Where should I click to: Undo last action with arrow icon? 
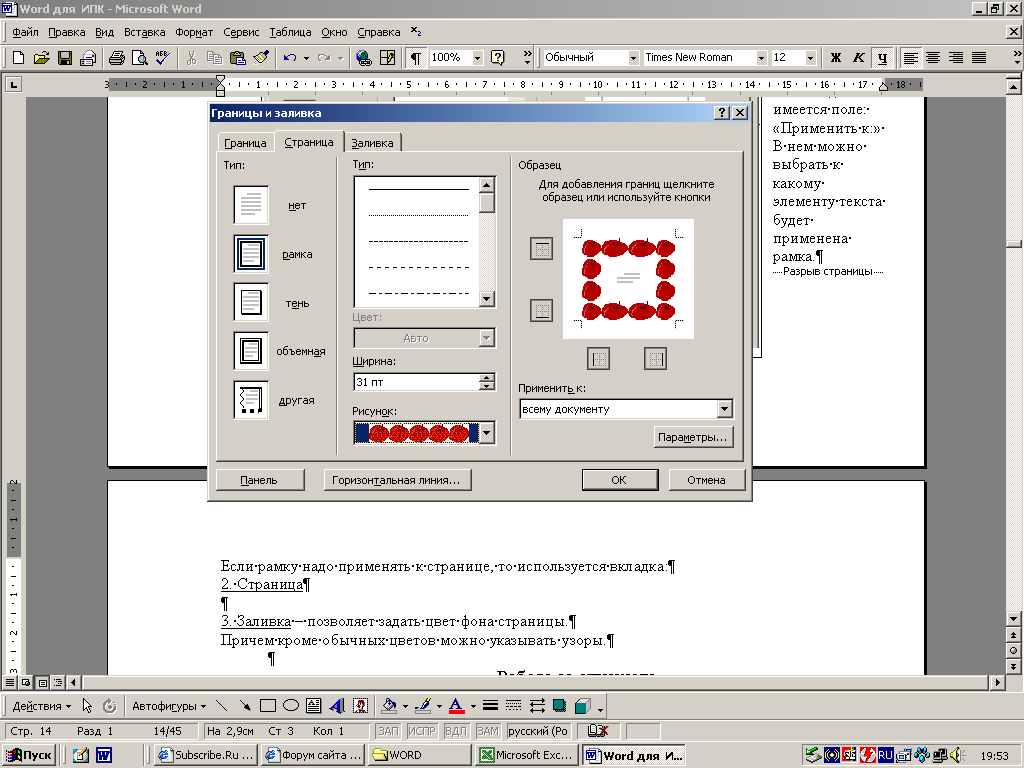[x=290, y=58]
